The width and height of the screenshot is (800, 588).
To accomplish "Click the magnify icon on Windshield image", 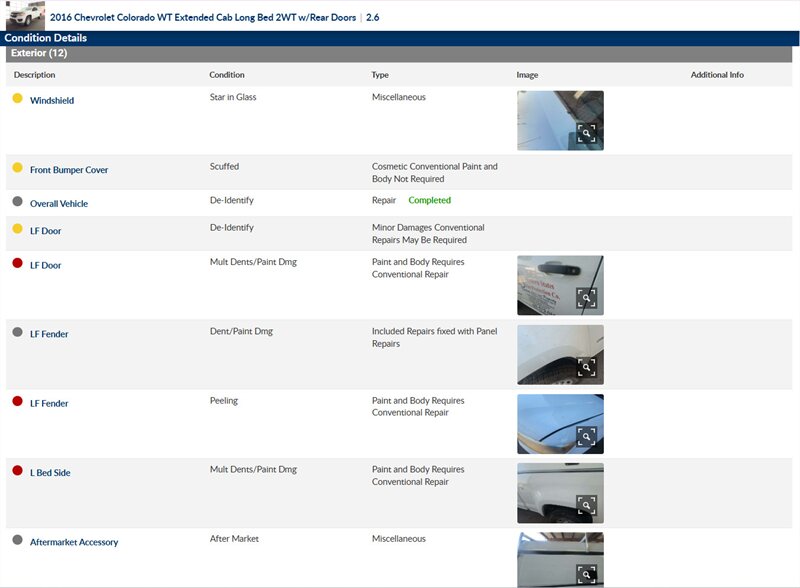I will pyautogui.click(x=587, y=133).
